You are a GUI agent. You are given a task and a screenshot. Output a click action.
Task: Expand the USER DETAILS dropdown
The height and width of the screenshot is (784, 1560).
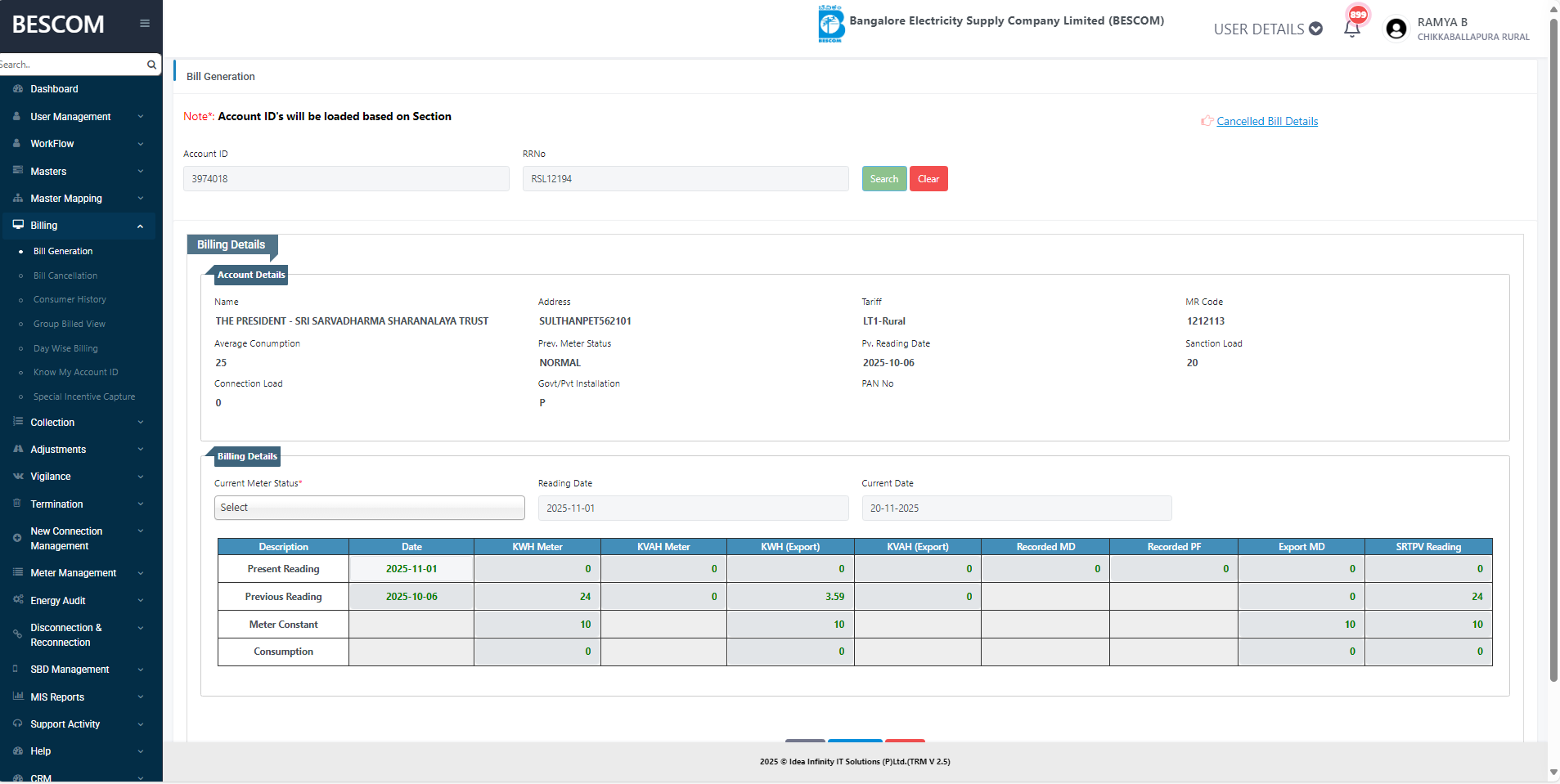click(1267, 29)
